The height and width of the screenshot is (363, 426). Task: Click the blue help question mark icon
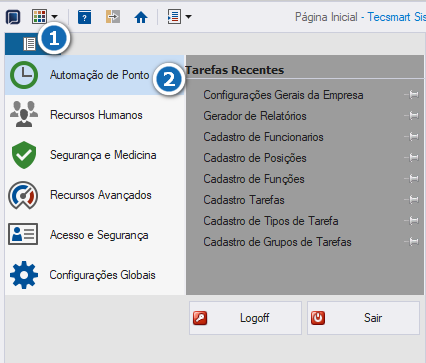[85, 17]
